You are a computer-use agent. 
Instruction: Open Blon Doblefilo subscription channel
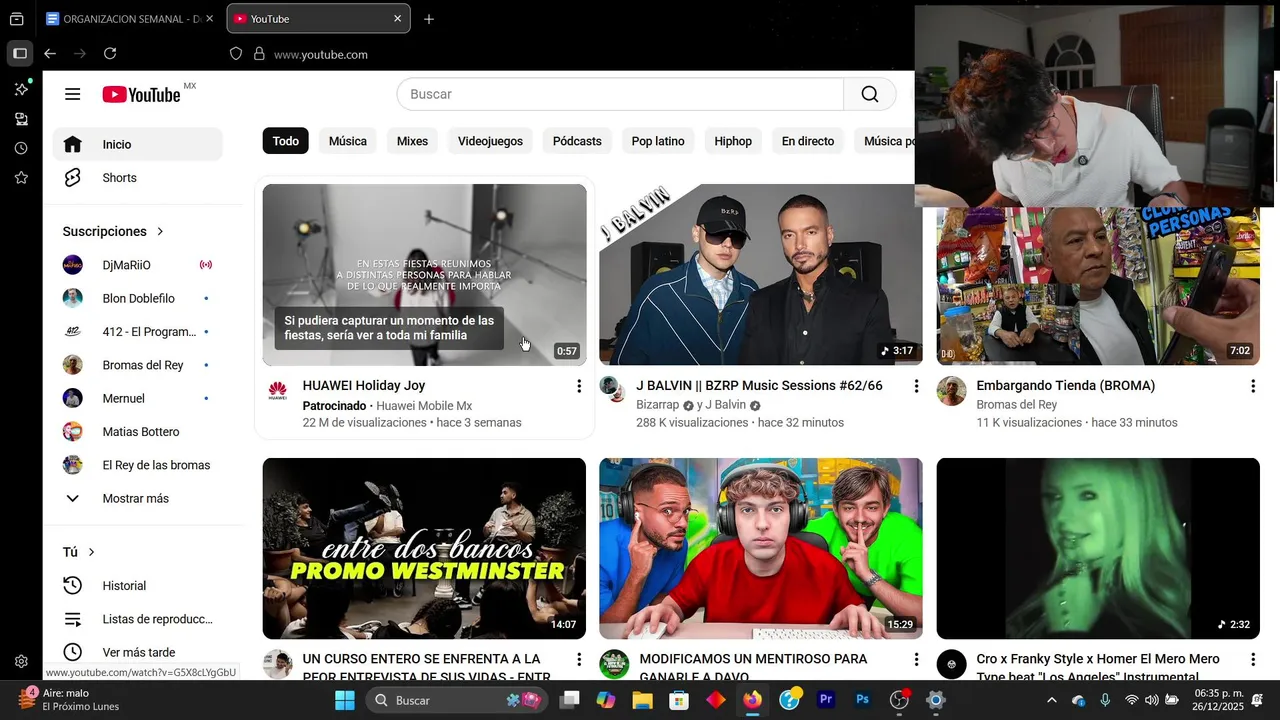(x=138, y=298)
